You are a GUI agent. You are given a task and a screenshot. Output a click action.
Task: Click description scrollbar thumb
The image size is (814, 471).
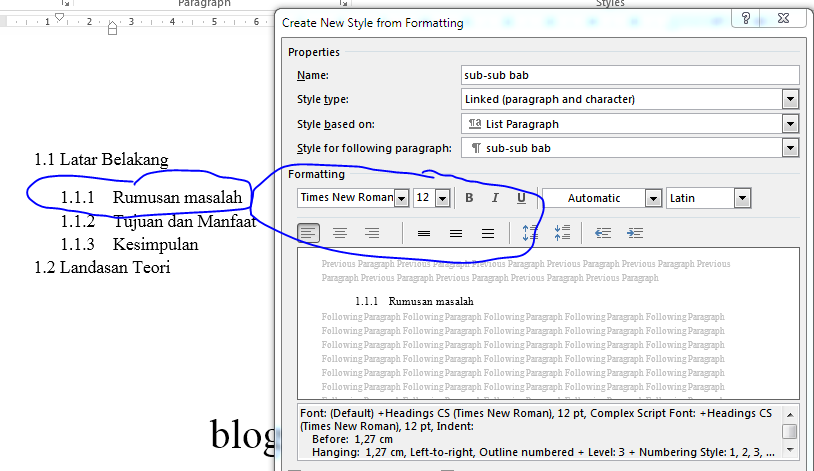[x=790, y=432]
